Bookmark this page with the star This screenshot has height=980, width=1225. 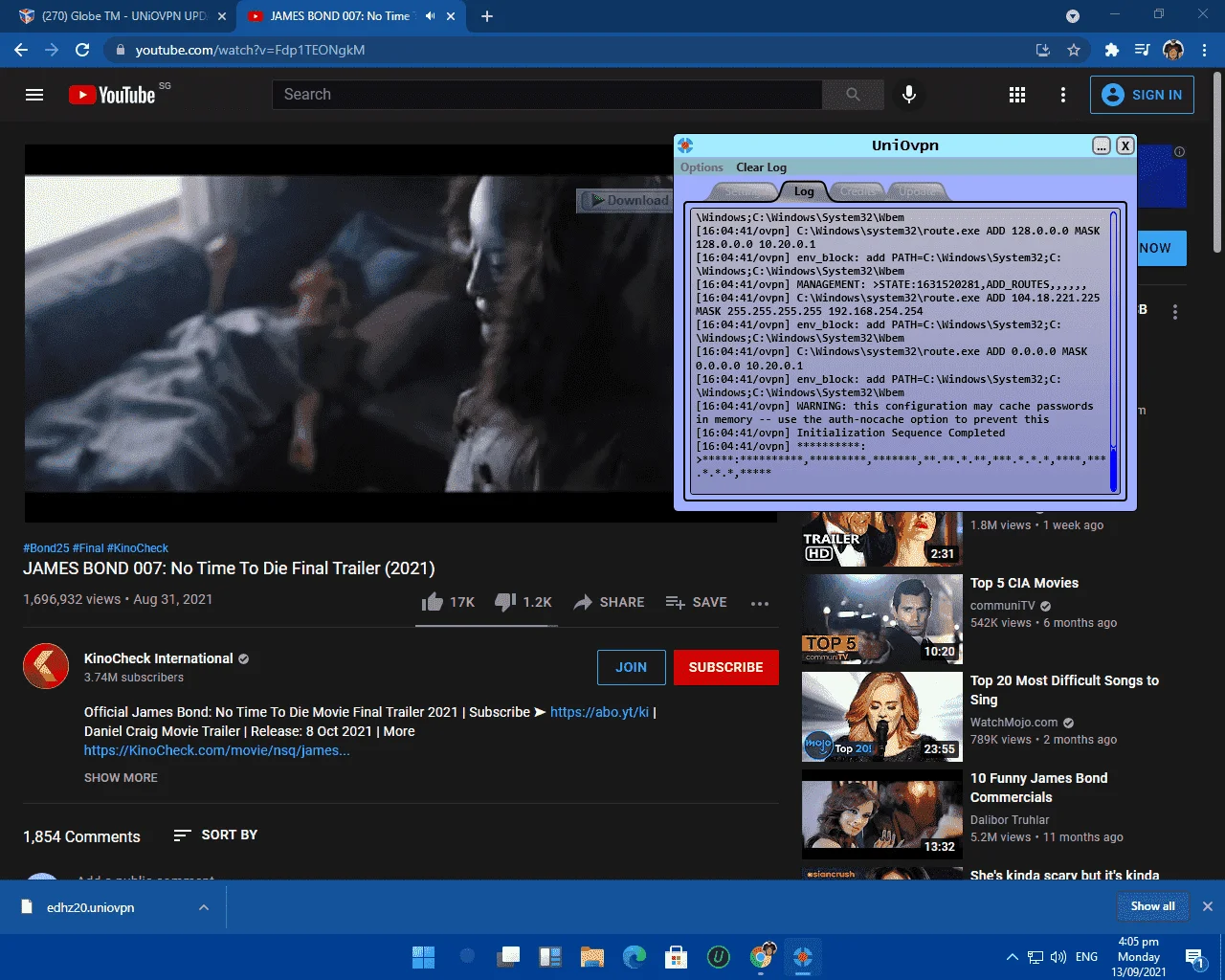pyautogui.click(x=1074, y=50)
